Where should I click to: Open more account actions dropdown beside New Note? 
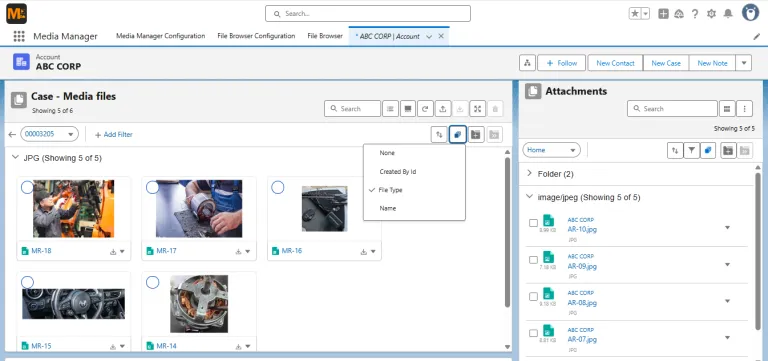[744, 63]
